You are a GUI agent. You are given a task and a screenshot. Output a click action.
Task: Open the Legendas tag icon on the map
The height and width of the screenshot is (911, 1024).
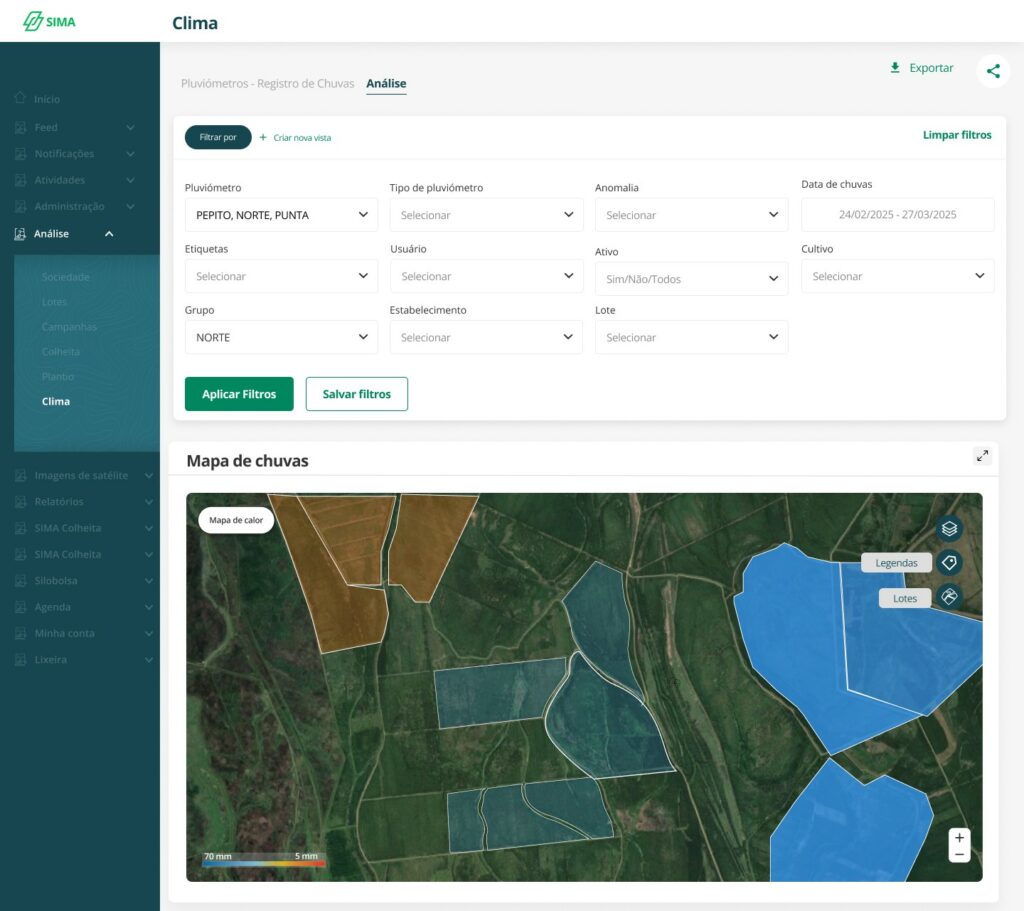pos(949,563)
